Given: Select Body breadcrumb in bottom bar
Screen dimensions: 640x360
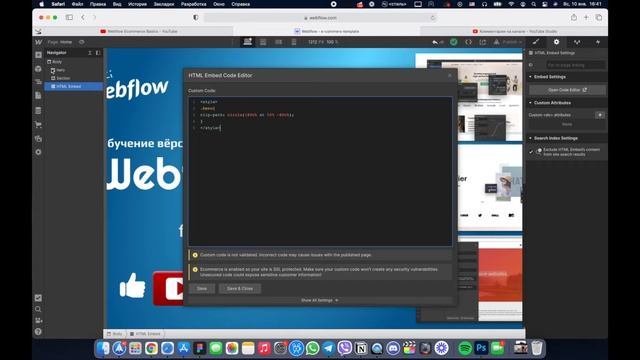Looking at the screenshot, I should 115,334.
